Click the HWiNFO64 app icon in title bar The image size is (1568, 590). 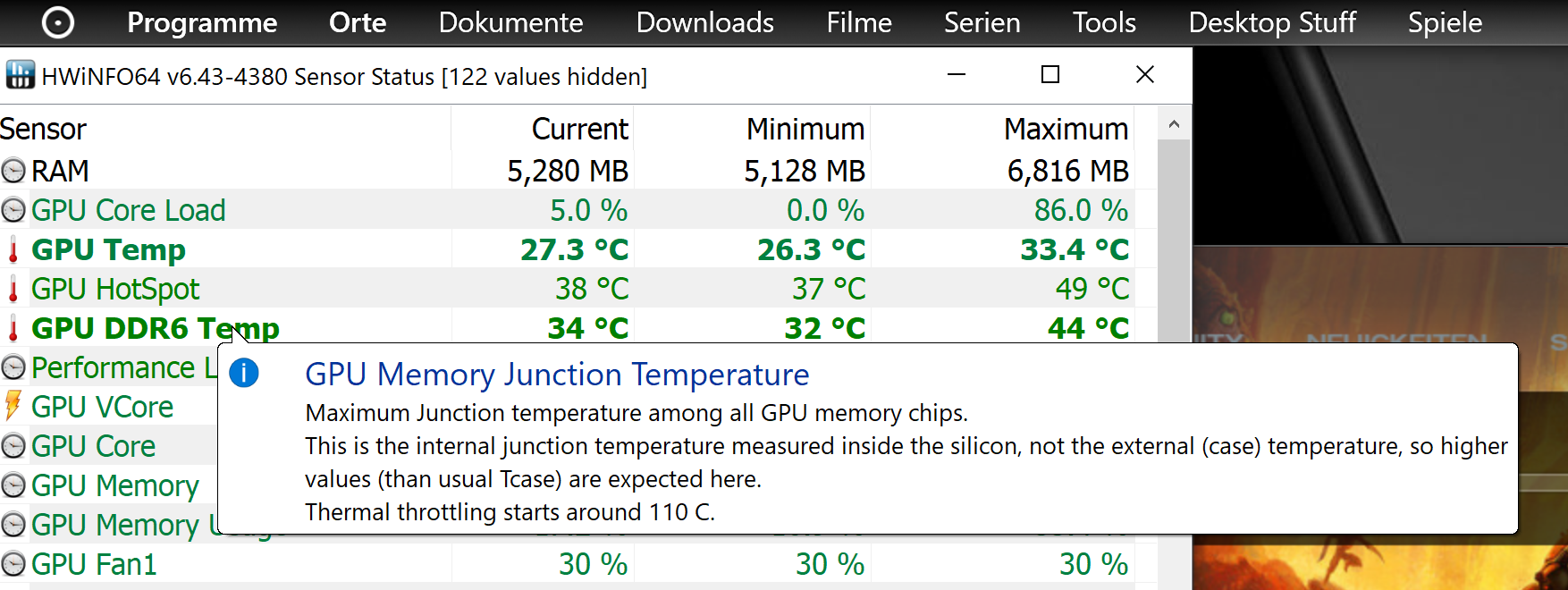click(20, 75)
